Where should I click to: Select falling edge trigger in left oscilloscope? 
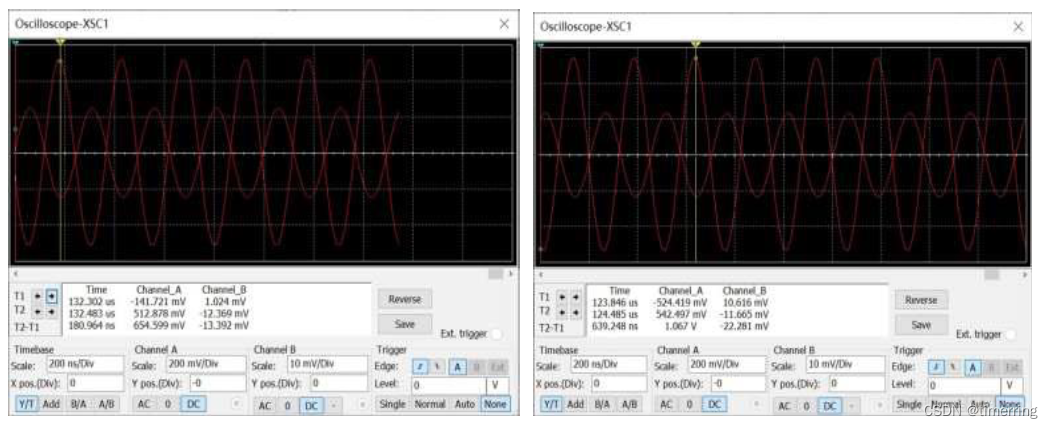coord(437,366)
